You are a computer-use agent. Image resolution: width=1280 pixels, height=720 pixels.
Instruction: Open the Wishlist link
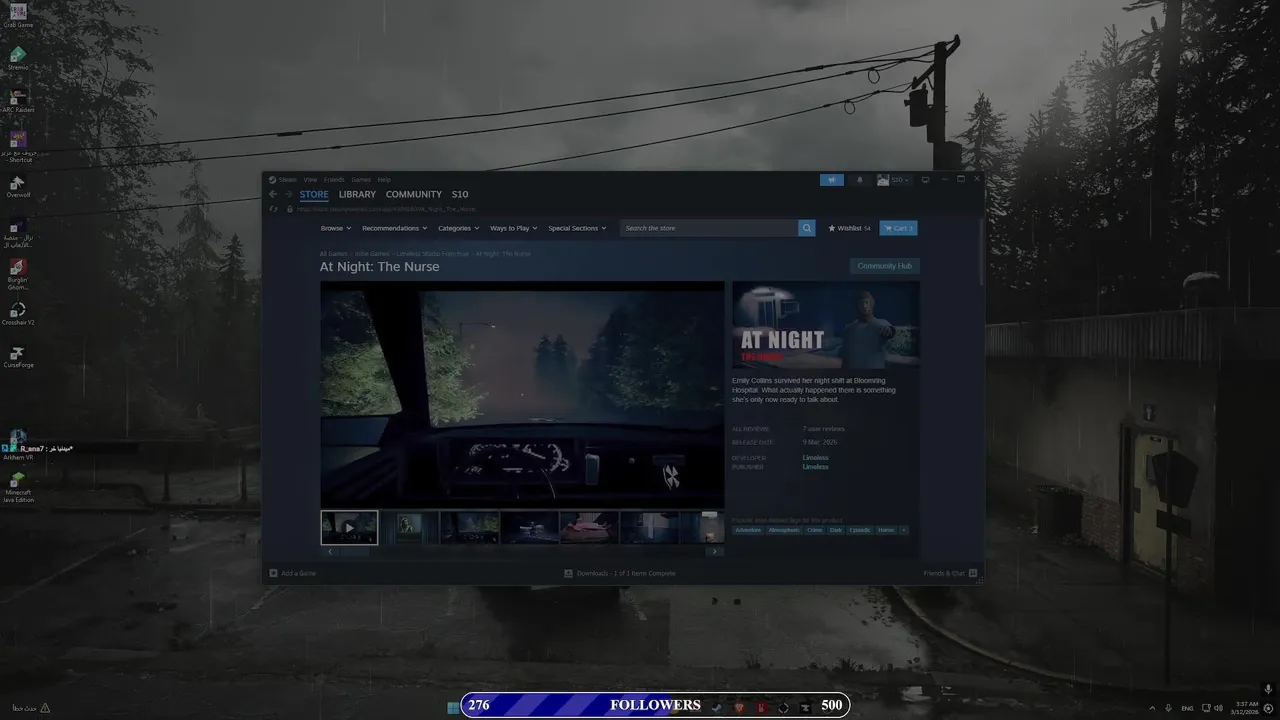[x=849, y=228]
